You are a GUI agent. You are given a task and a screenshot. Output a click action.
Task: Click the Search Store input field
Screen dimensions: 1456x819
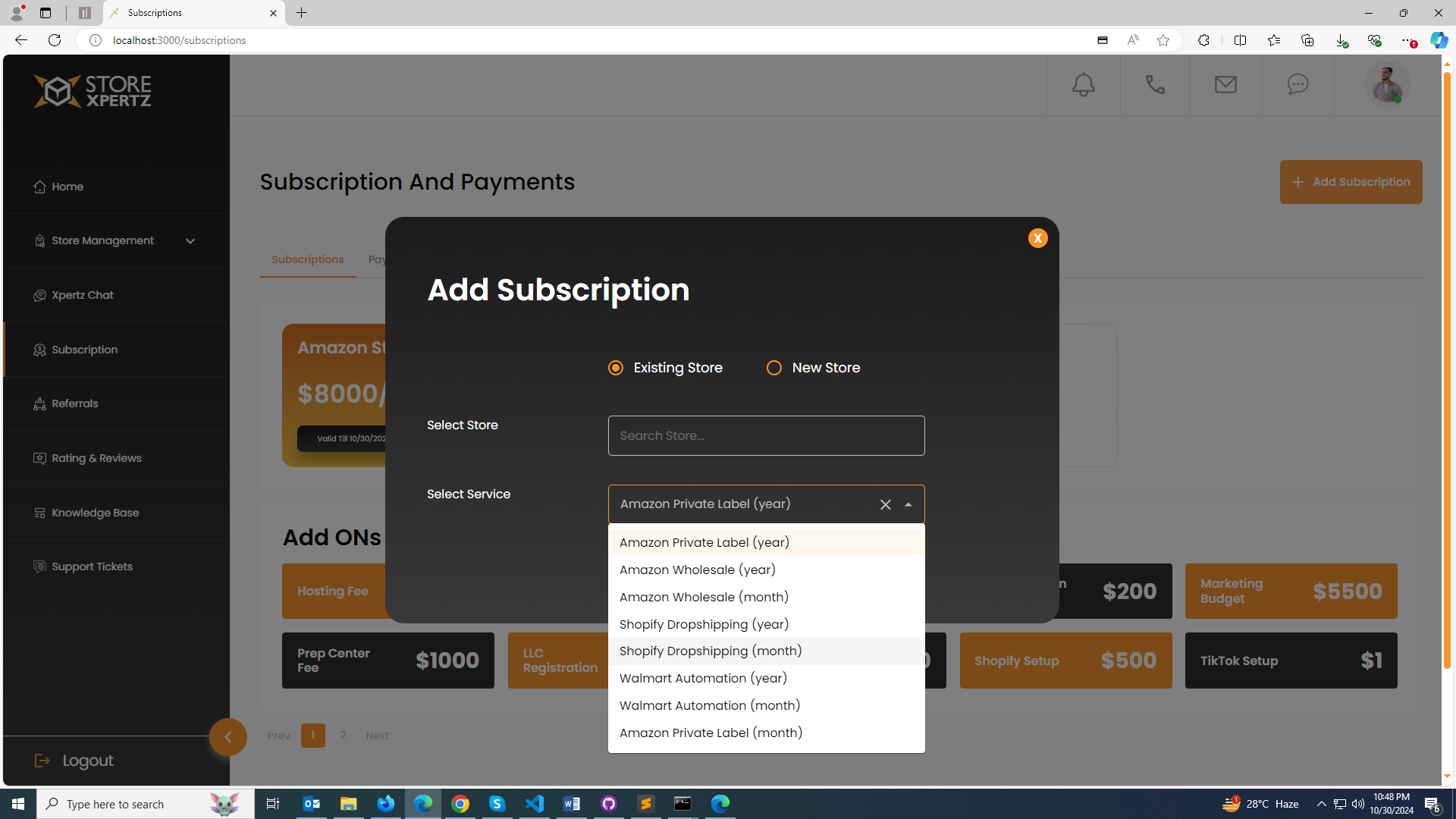click(x=766, y=435)
